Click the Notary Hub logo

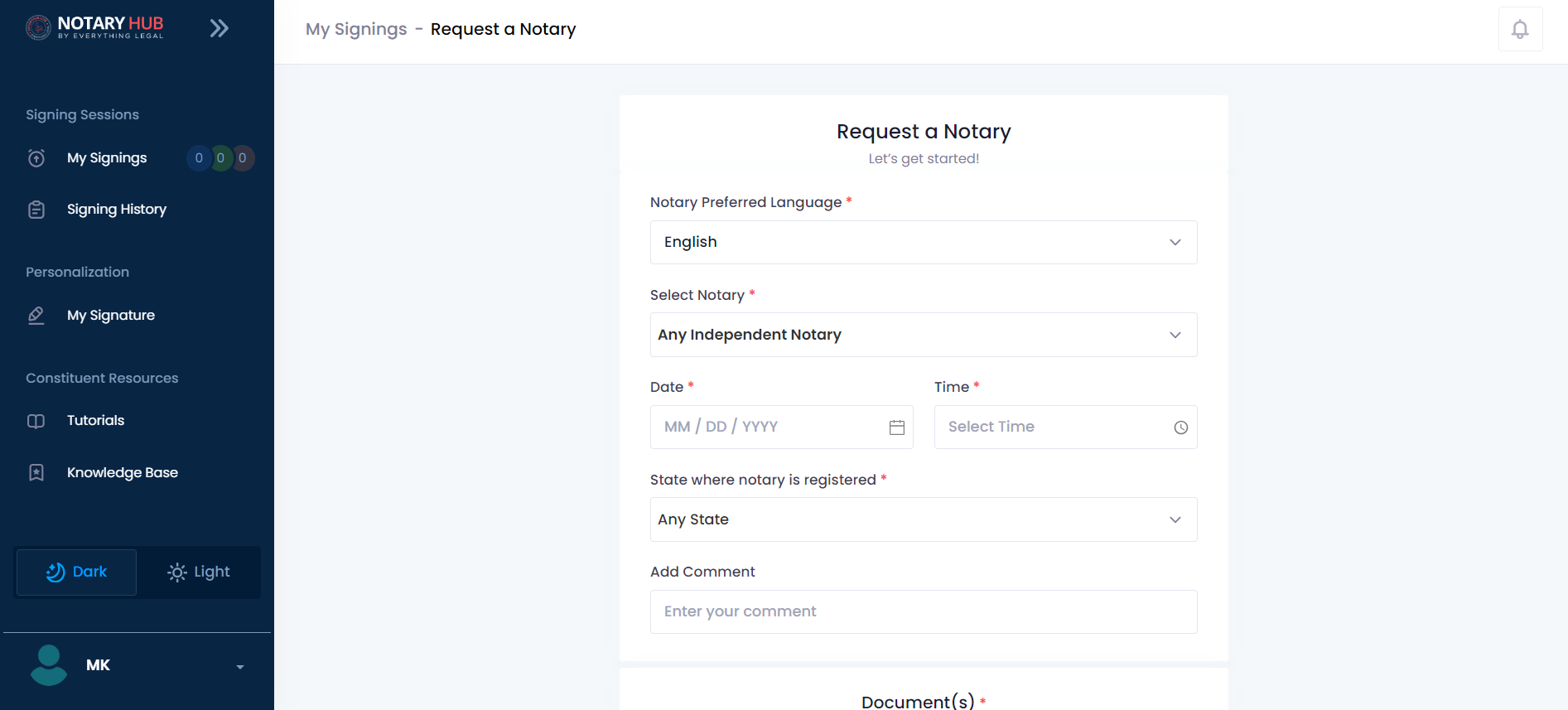point(94,27)
